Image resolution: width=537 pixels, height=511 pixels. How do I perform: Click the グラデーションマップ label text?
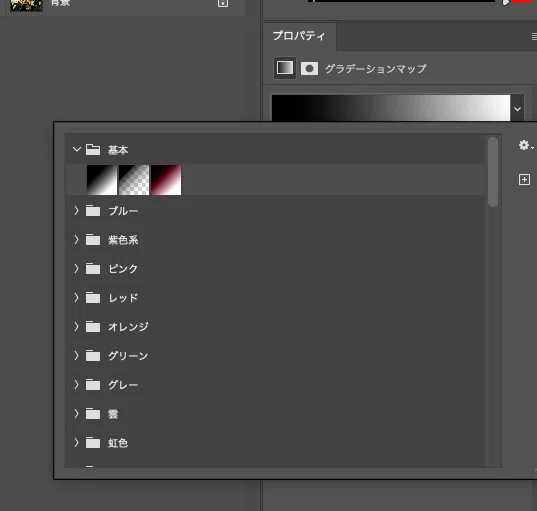point(376,69)
